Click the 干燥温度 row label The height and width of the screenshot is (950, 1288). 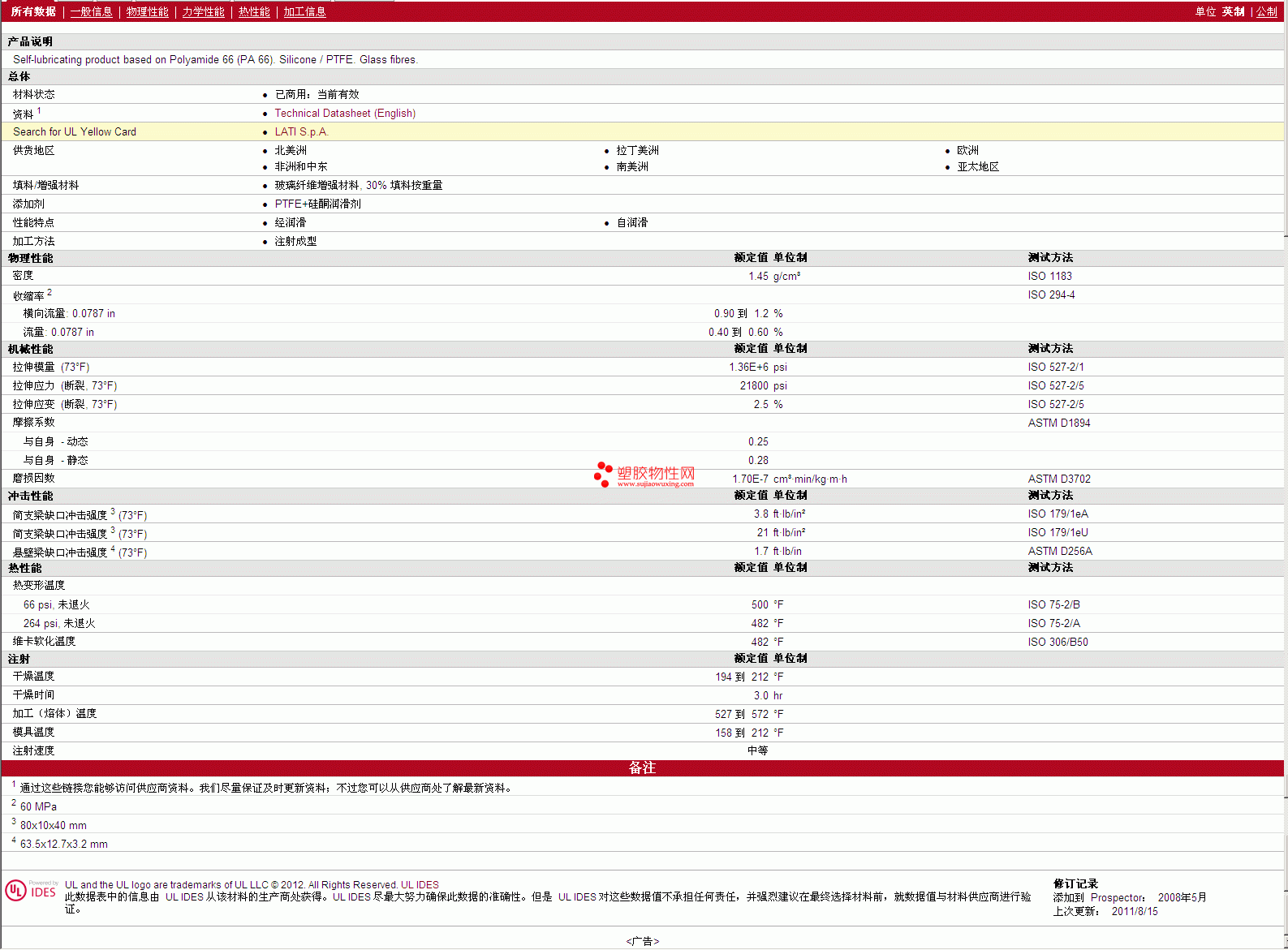pyautogui.click(x=33, y=677)
